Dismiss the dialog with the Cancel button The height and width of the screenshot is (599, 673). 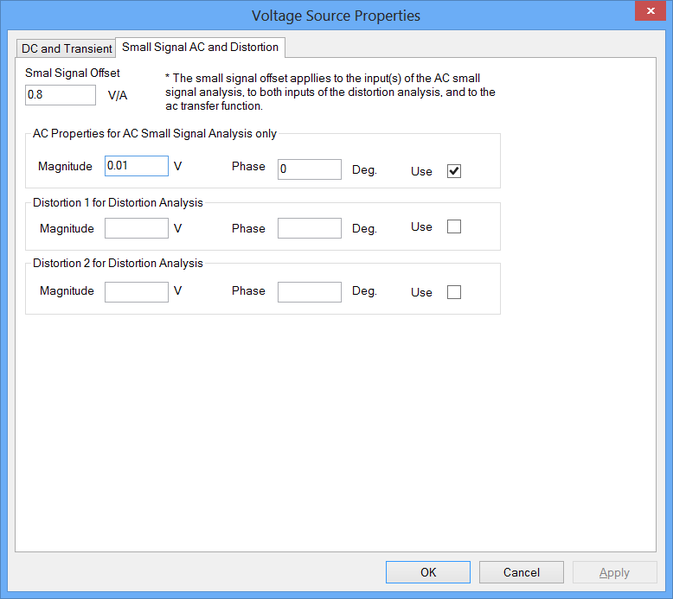(521, 572)
